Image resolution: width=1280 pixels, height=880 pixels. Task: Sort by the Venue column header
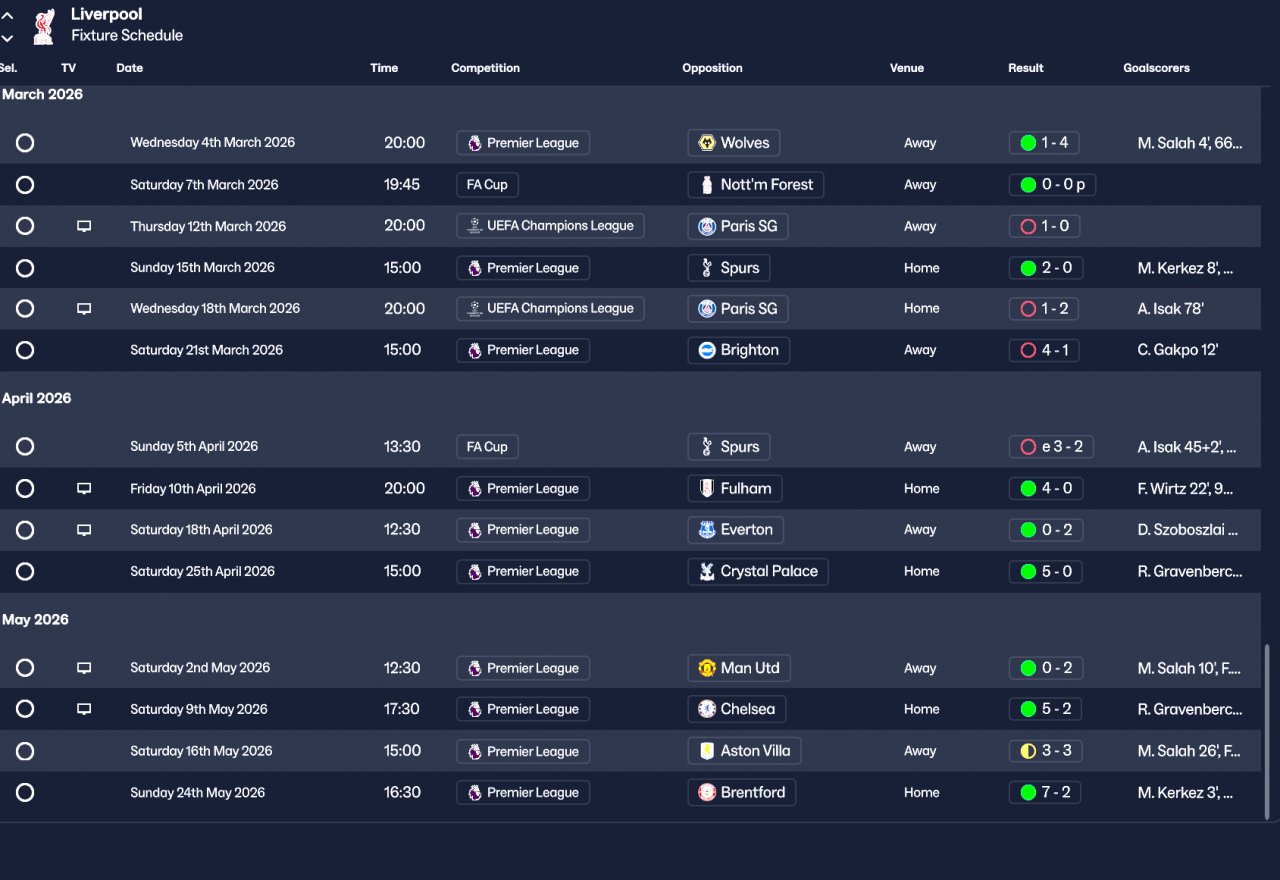(907, 68)
